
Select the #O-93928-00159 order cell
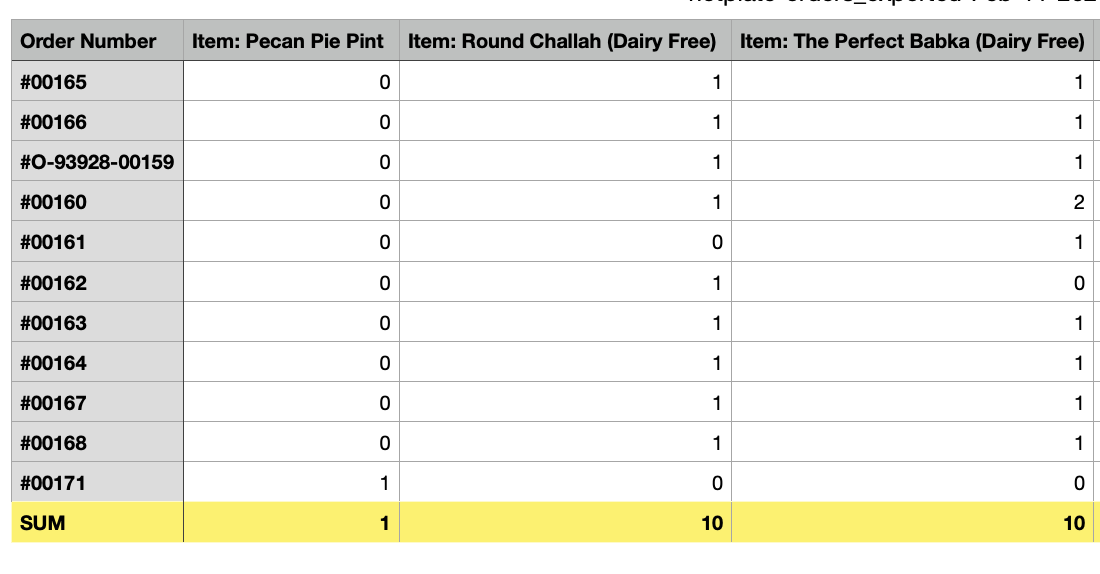pos(97,162)
